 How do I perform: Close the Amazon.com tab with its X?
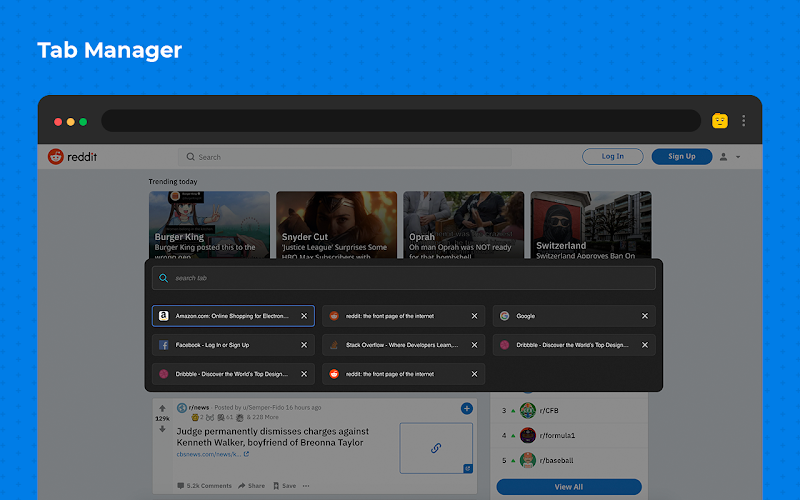(x=304, y=316)
